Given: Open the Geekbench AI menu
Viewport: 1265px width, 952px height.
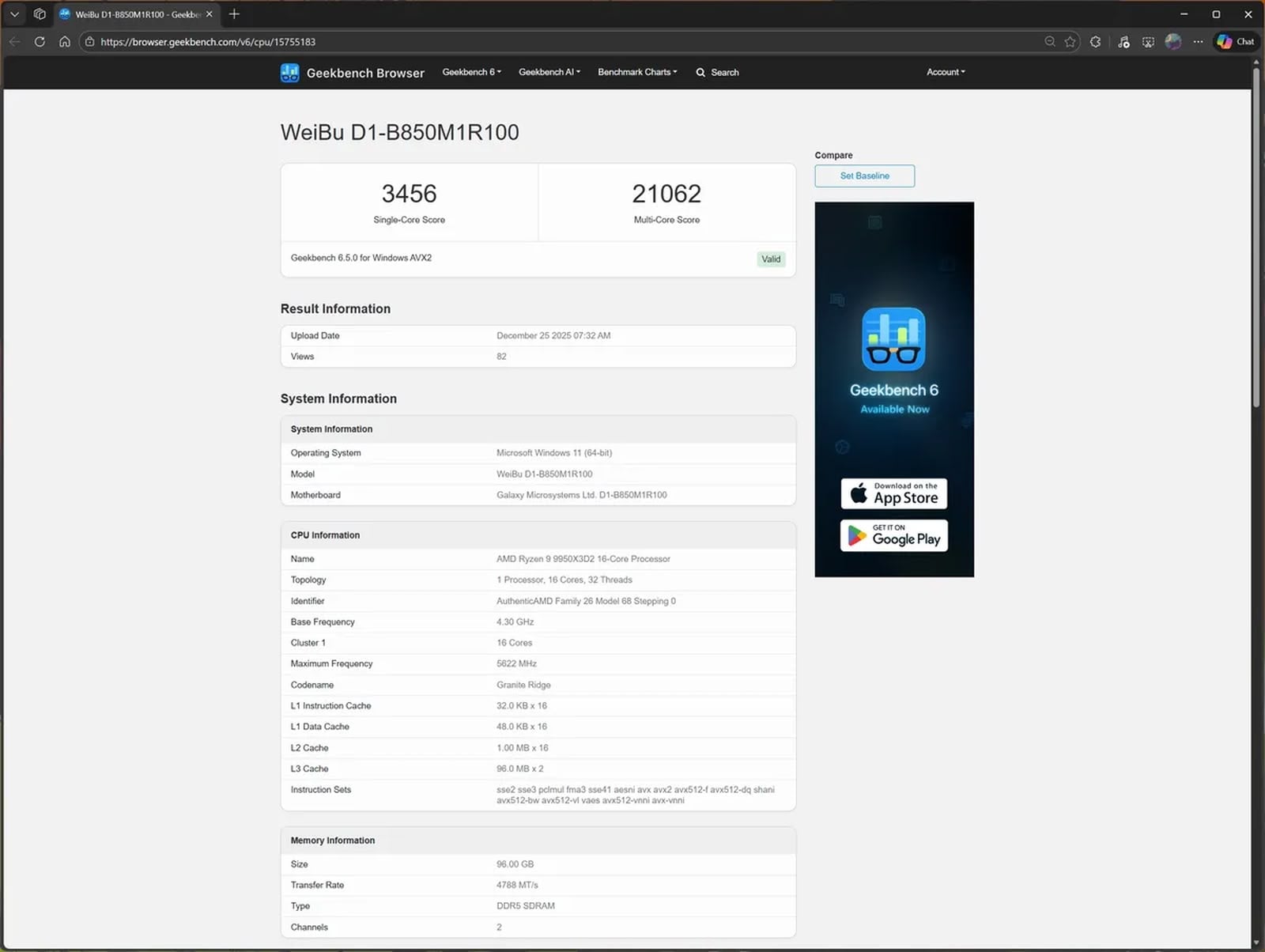Looking at the screenshot, I should coord(549,72).
